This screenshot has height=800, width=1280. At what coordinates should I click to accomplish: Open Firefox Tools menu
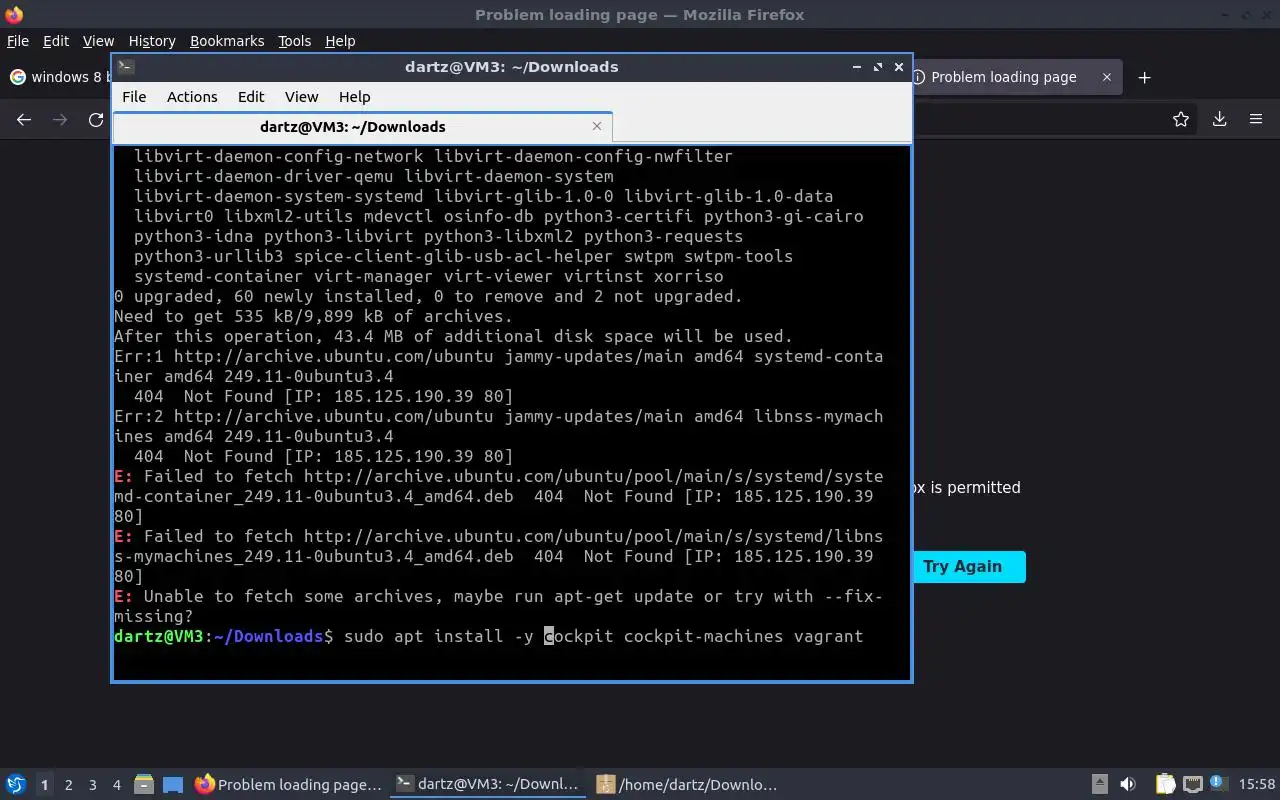coord(294,41)
